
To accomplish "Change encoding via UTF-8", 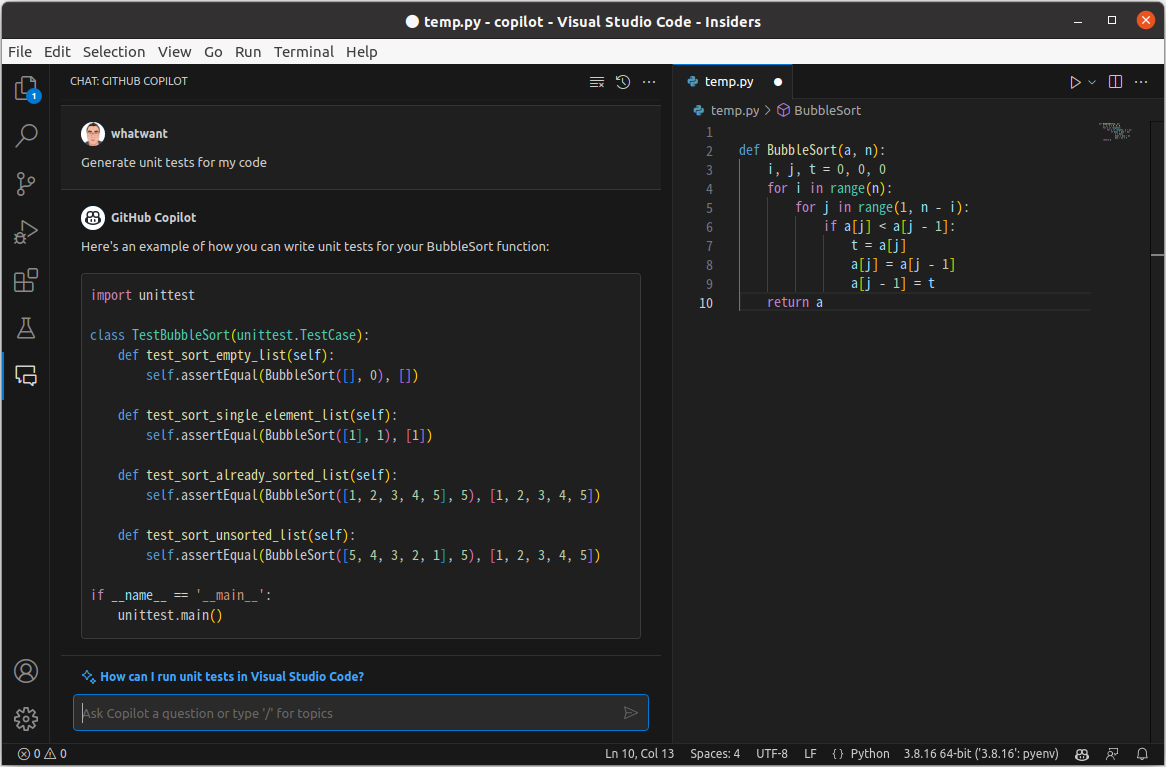I will [772, 754].
